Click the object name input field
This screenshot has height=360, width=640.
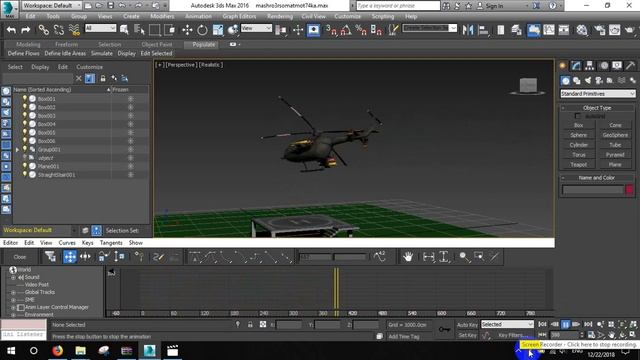593,189
